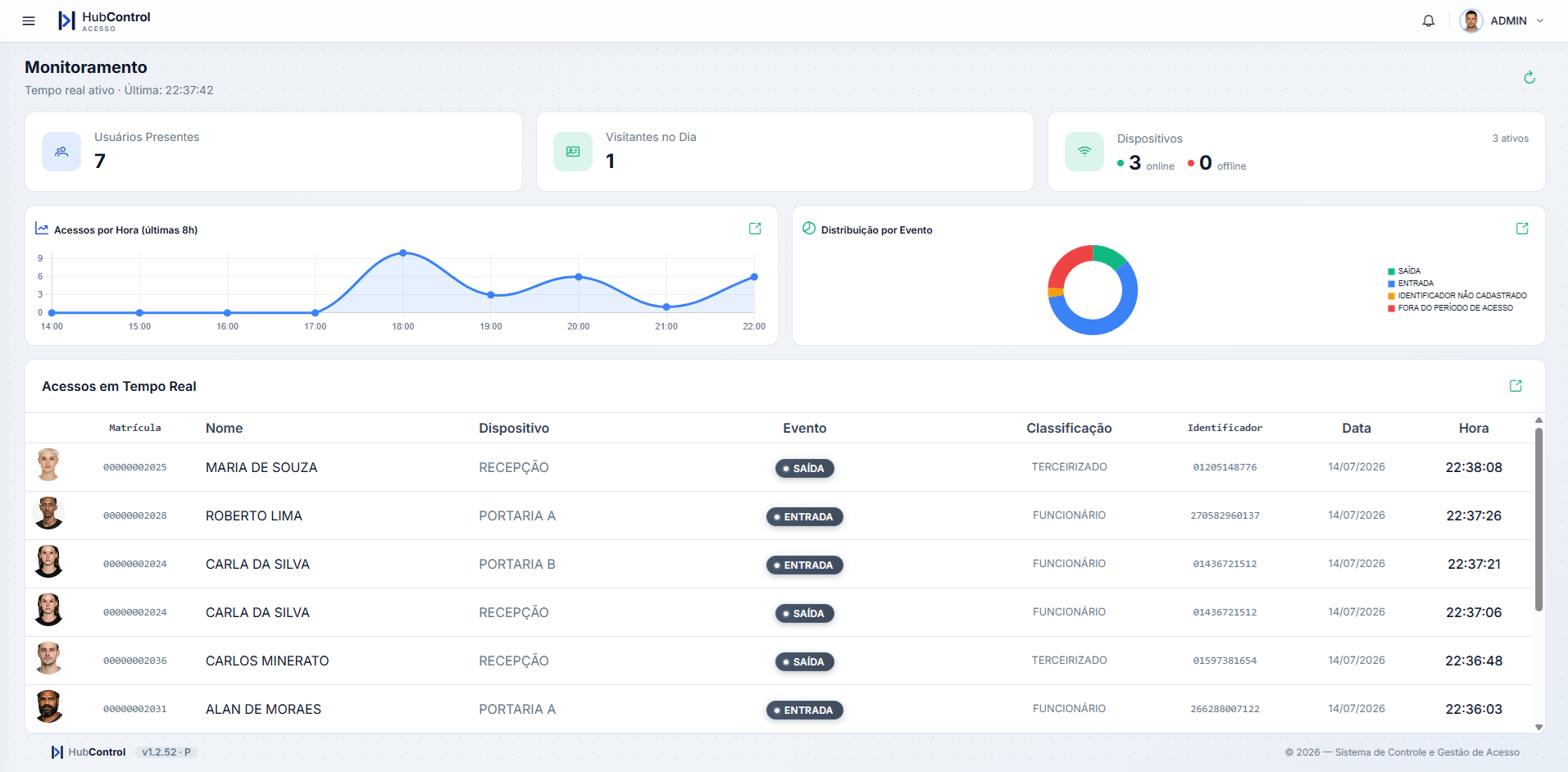Screen dimensions: 1568x772
Task: Click the Matrícula column header
Action: 135,428
